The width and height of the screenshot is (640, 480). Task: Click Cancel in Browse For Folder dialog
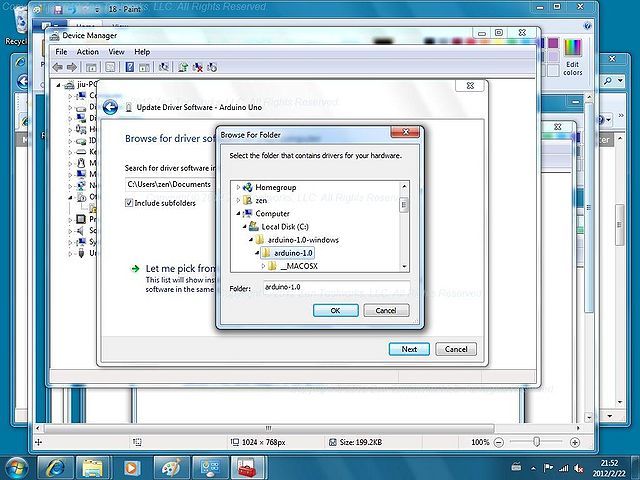tap(386, 311)
